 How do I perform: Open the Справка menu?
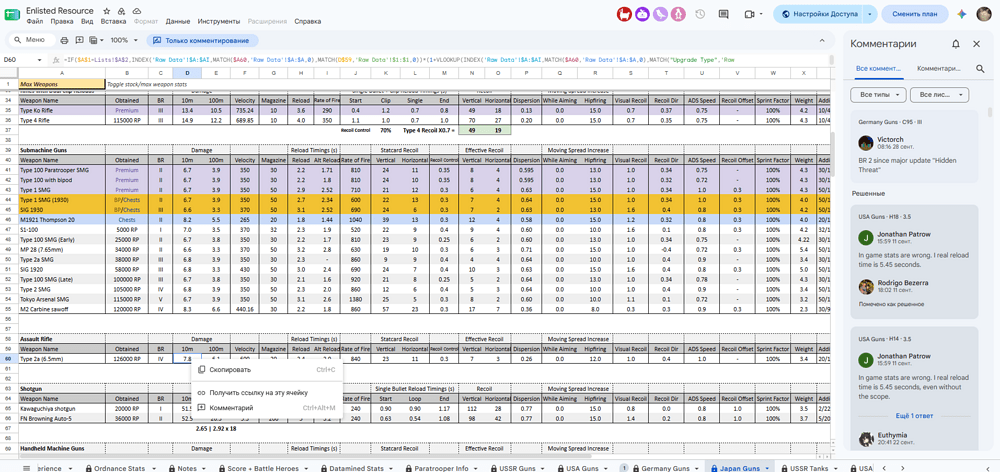307,21
